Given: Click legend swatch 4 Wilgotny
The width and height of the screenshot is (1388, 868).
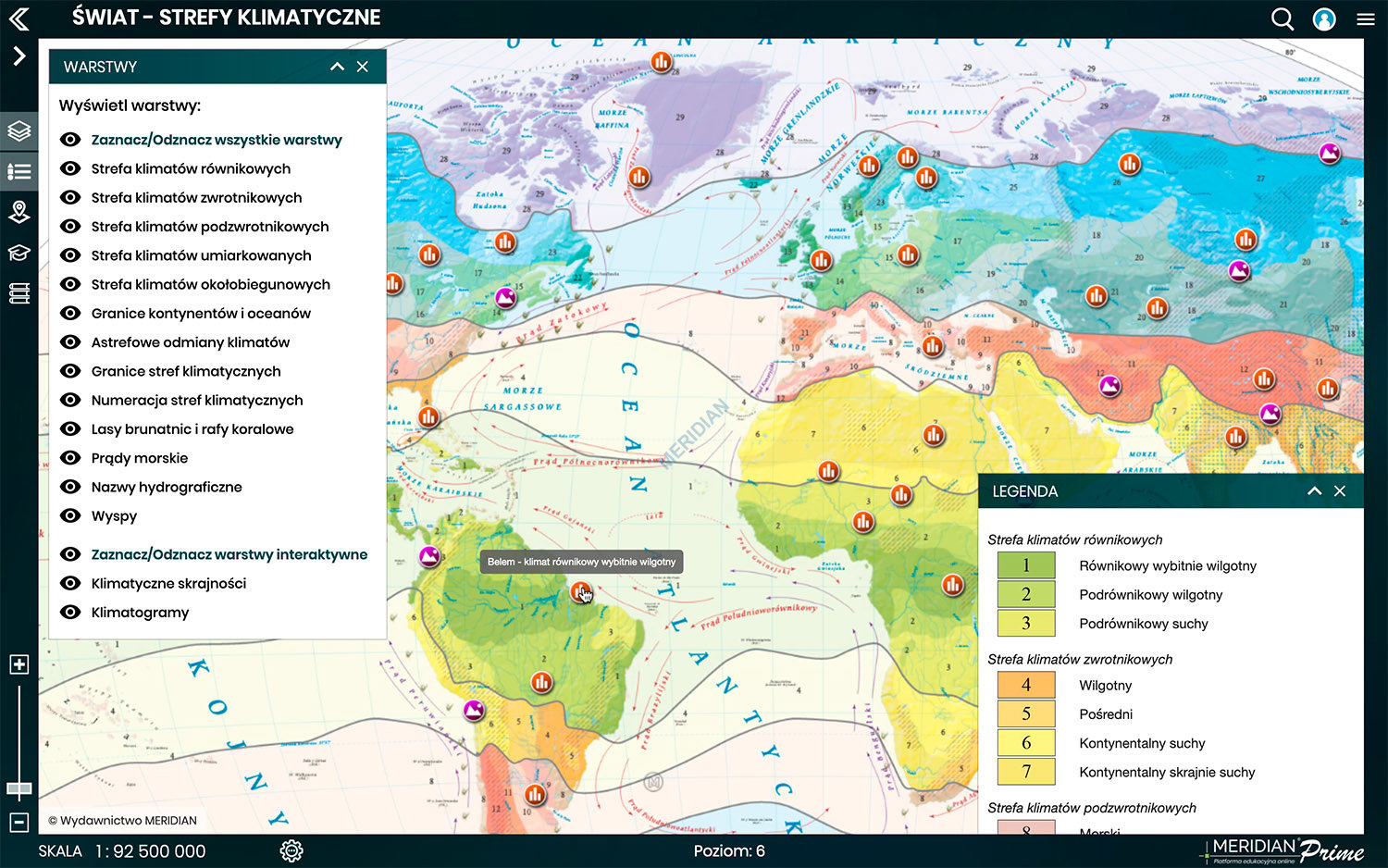Looking at the screenshot, I should point(1025,685).
